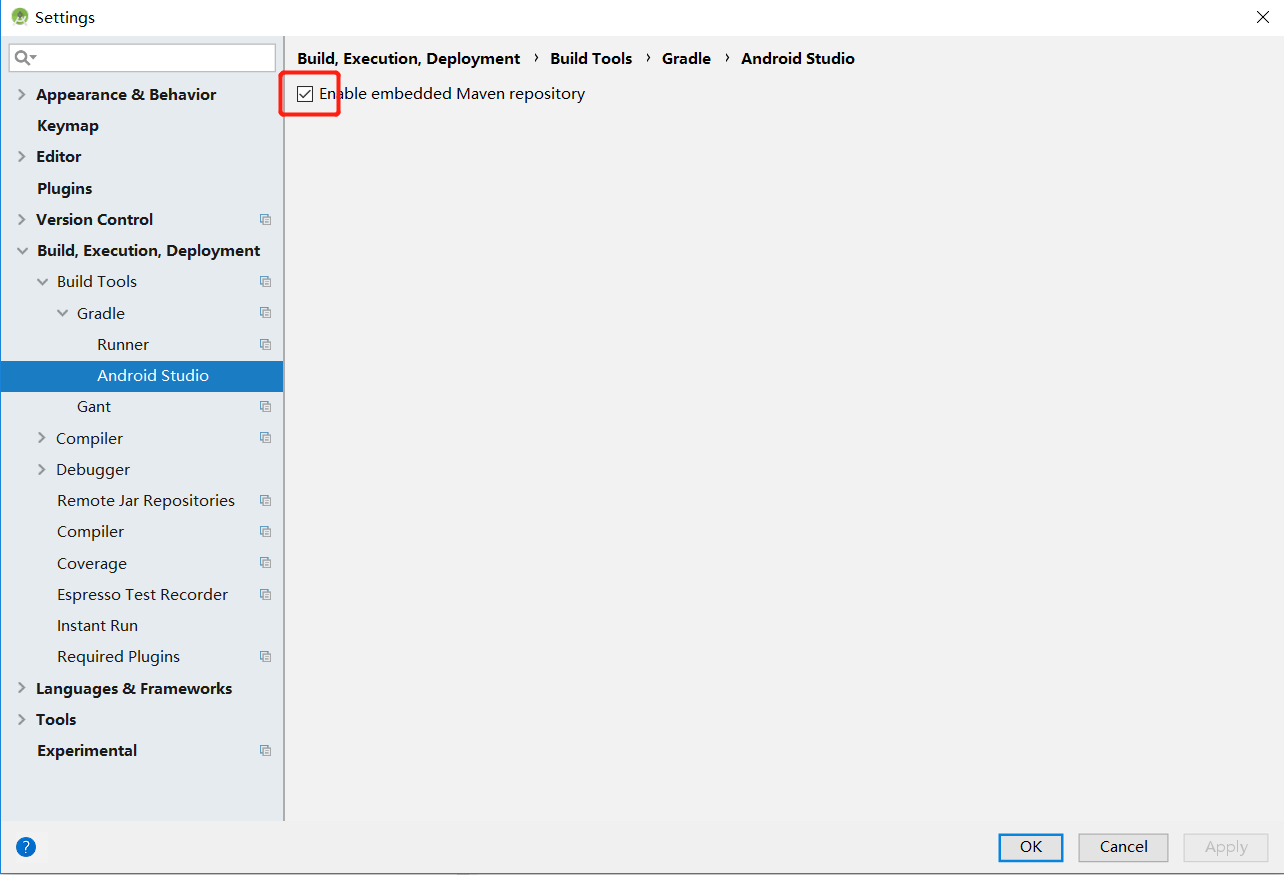This screenshot has width=1284, height=875.
Task: Click the icon next to Required Plugins
Action: click(265, 656)
